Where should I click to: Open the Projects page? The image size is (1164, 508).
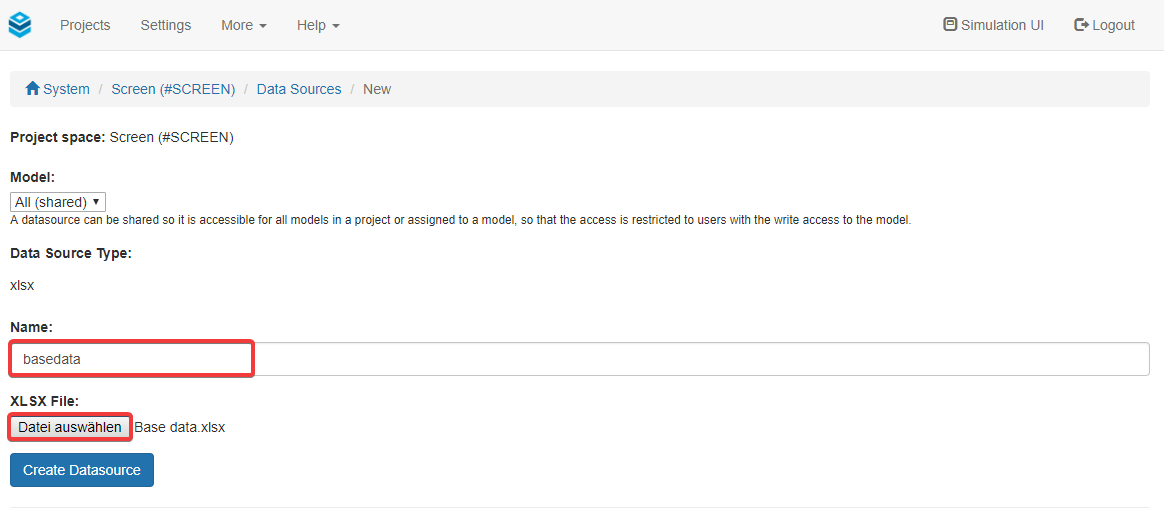tap(85, 25)
